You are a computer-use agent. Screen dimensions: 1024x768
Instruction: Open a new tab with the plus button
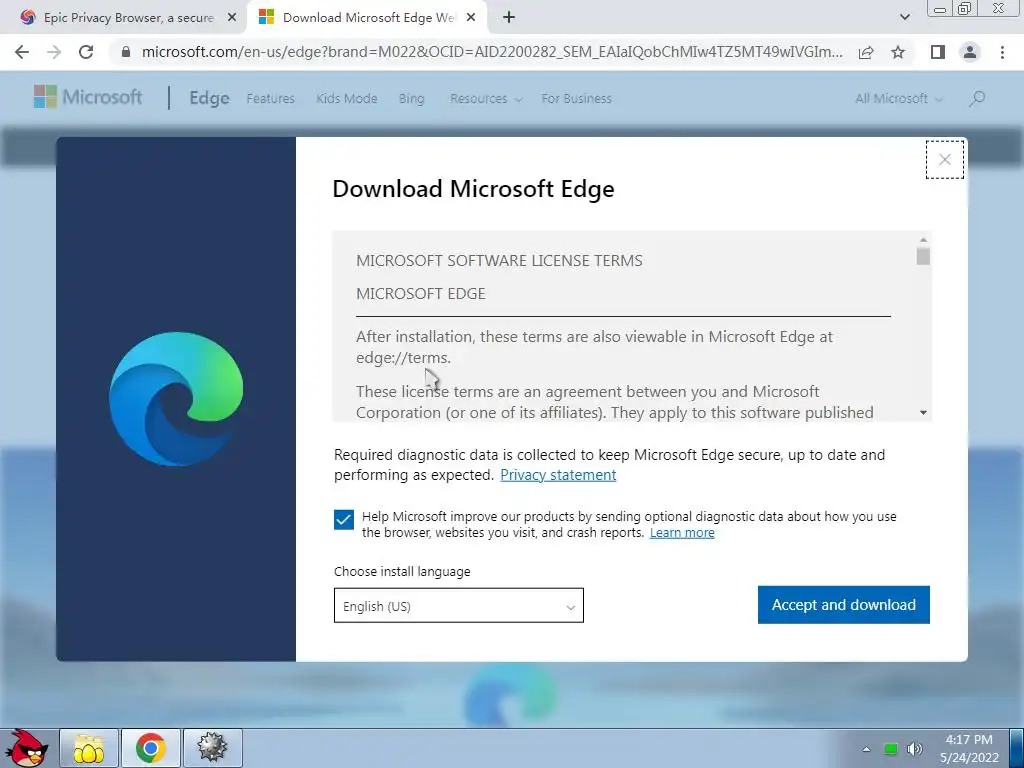coord(509,18)
